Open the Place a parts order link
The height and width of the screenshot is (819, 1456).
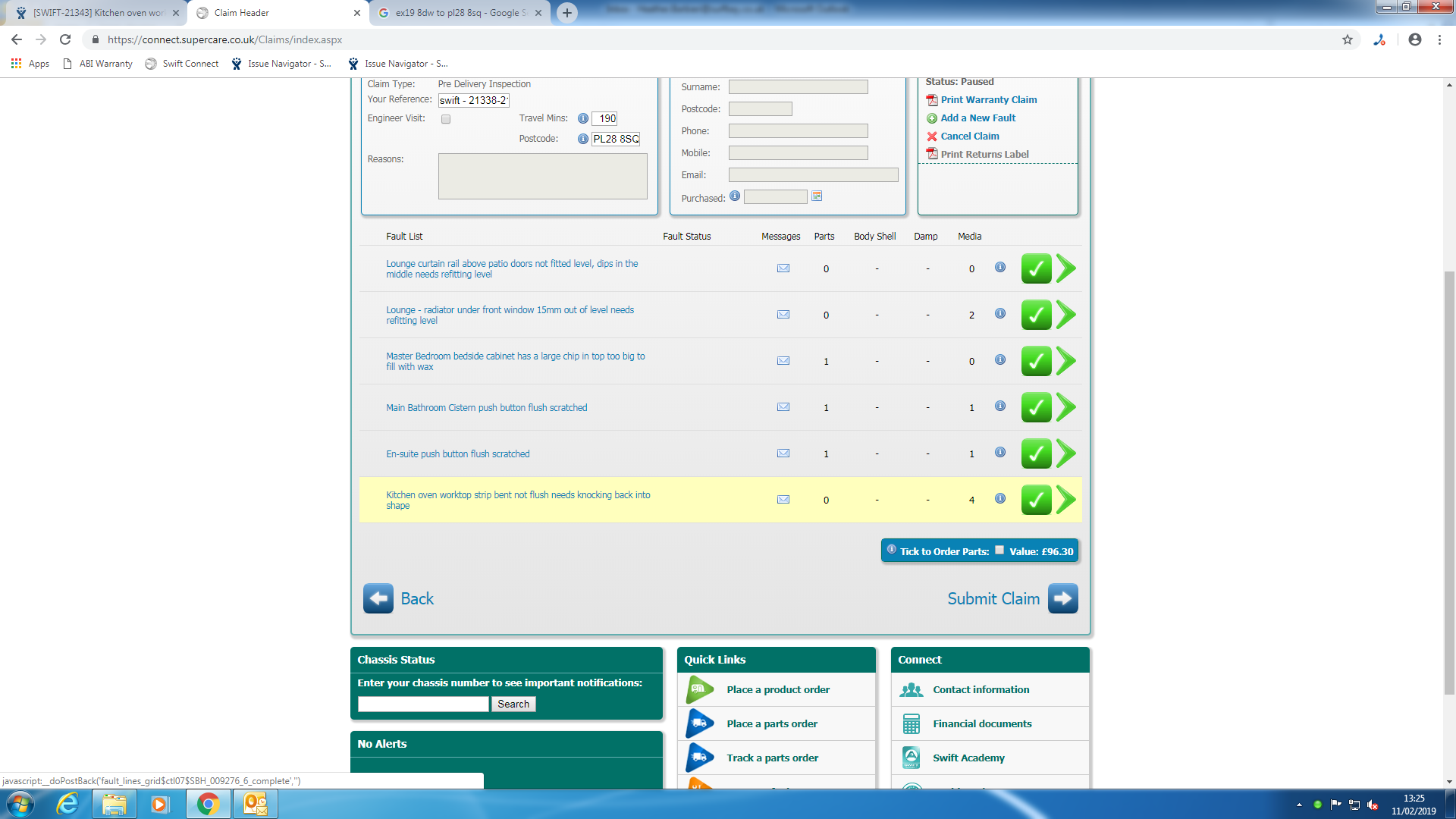771,723
